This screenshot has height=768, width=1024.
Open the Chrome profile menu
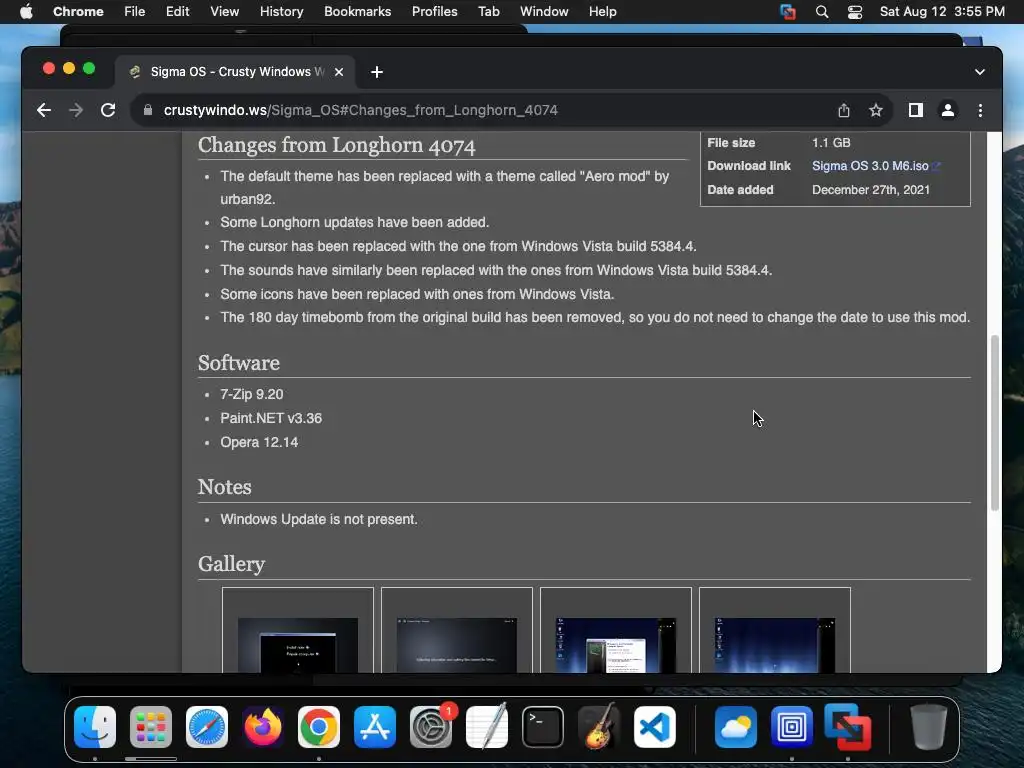tap(948, 110)
